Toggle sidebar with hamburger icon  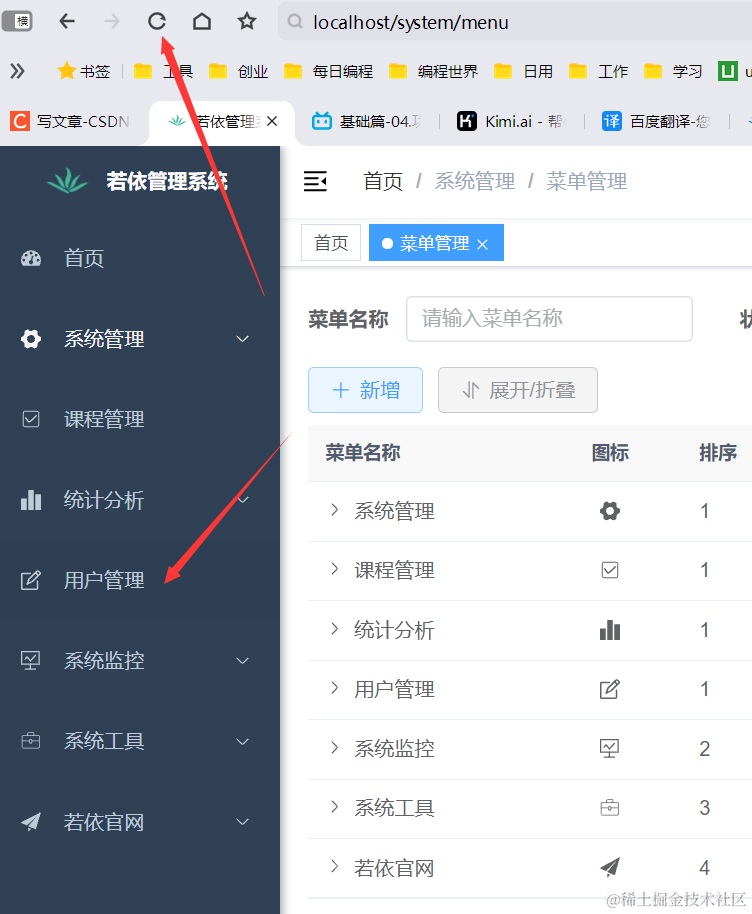(x=315, y=181)
